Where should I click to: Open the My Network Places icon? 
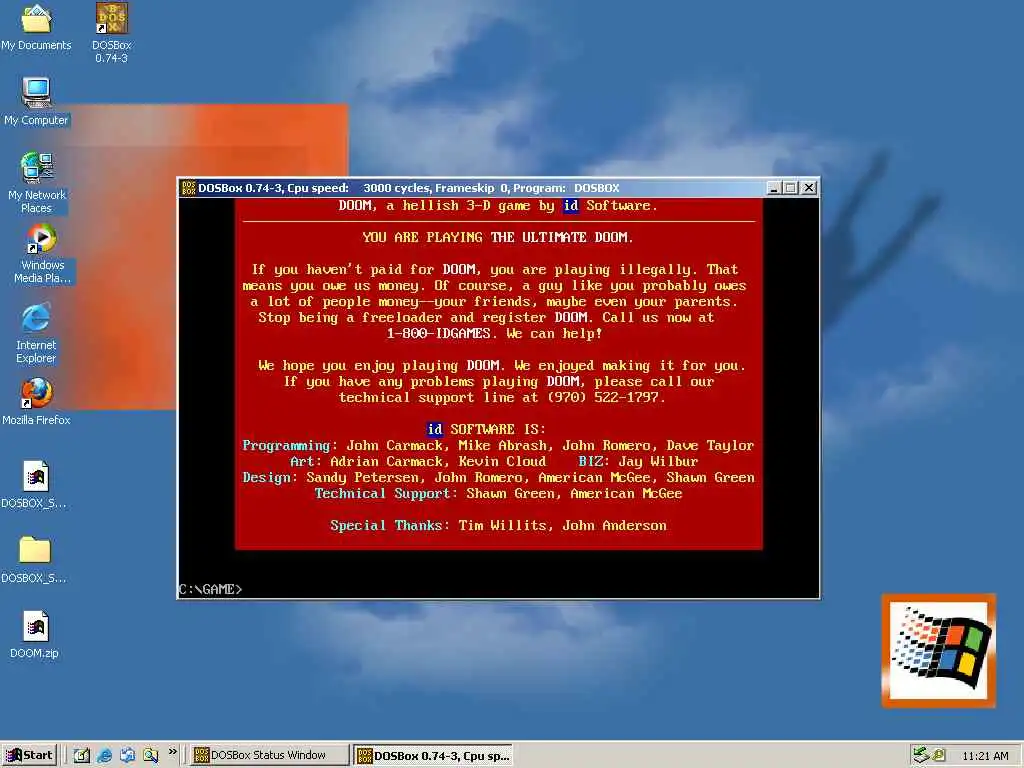pyautogui.click(x=36, y=182)
